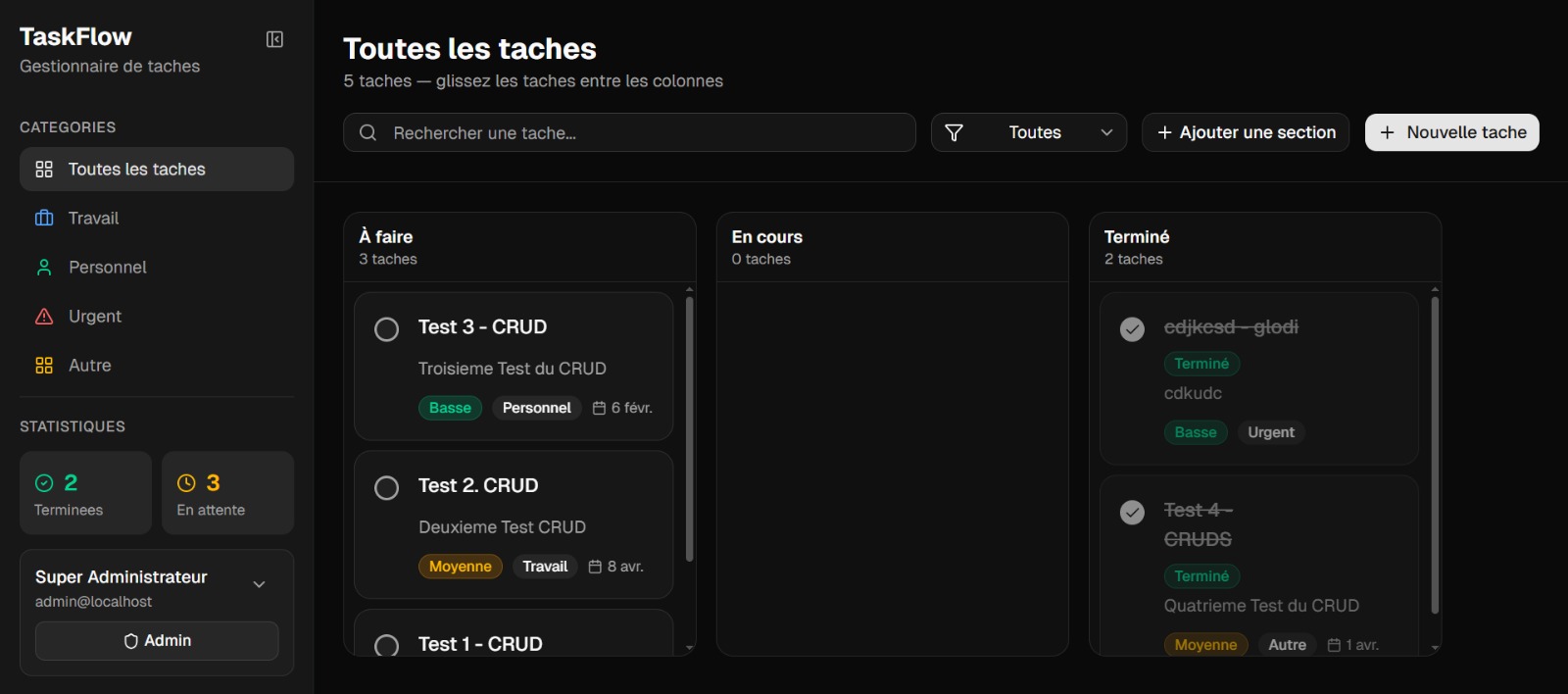Focus the Rechercher une tache search field
The width and height of the screenshot is (1568, 694).
[629, 132]
